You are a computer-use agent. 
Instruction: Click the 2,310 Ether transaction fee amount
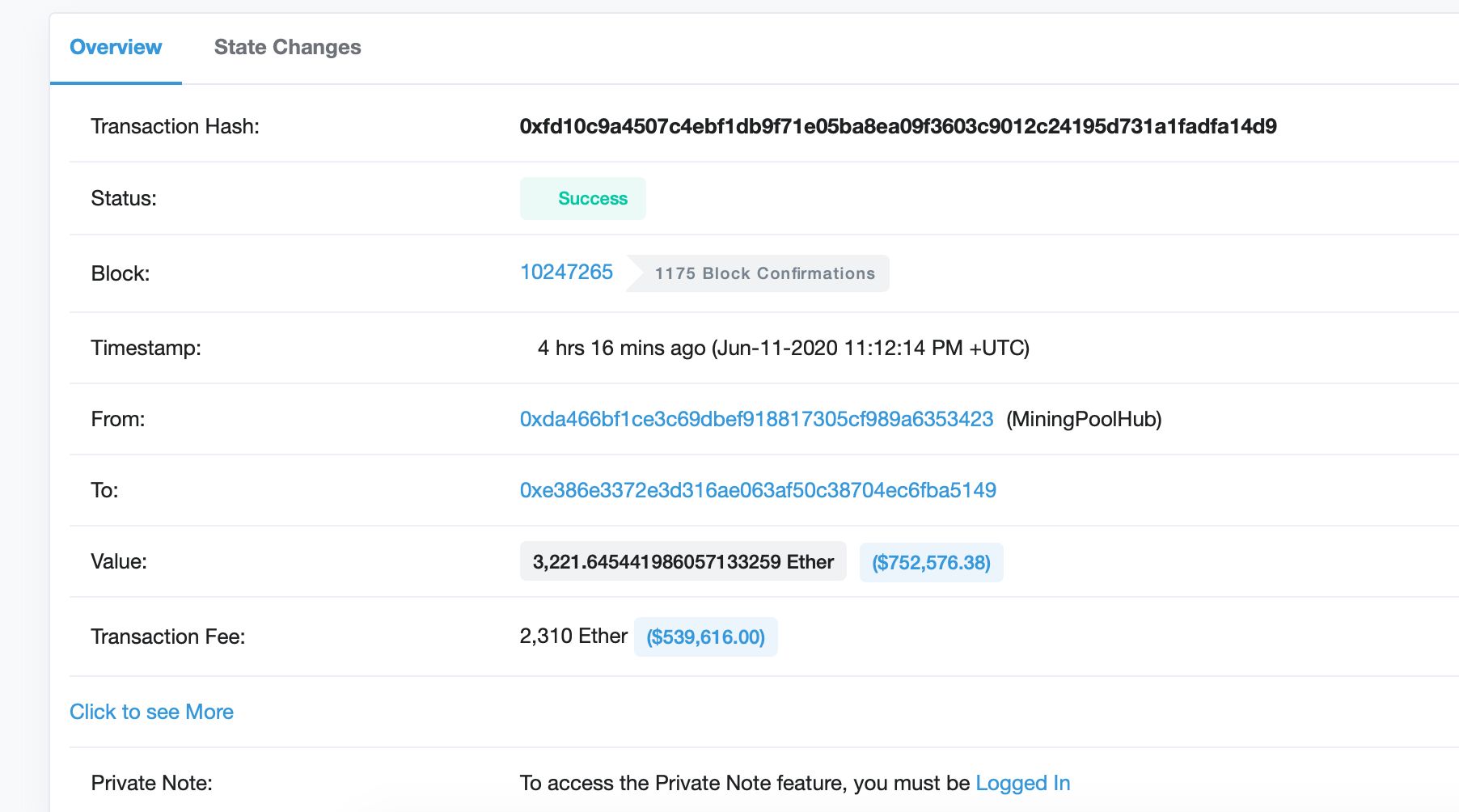pos(573,636)
